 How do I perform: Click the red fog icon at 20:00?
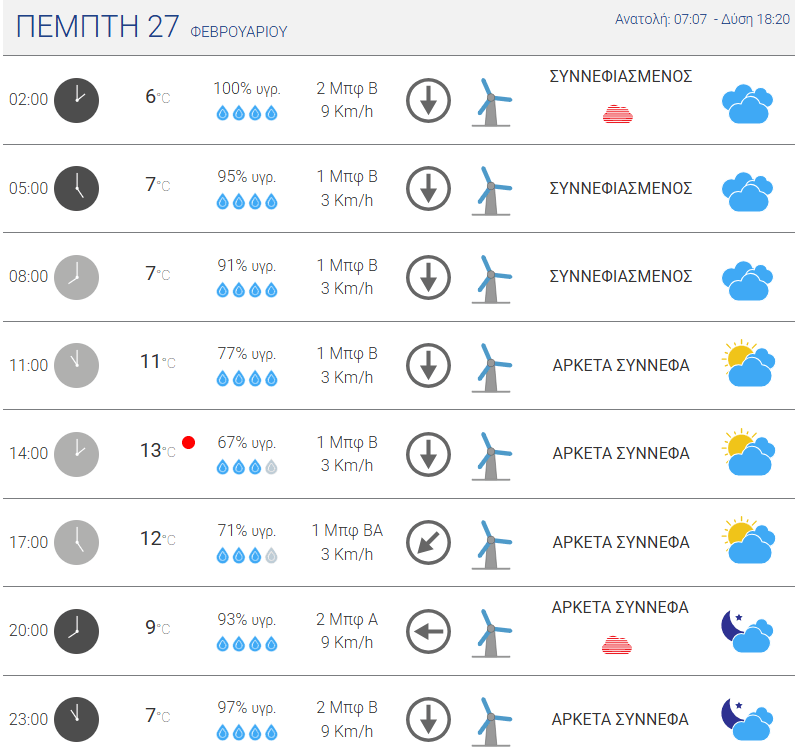[617, 645]
